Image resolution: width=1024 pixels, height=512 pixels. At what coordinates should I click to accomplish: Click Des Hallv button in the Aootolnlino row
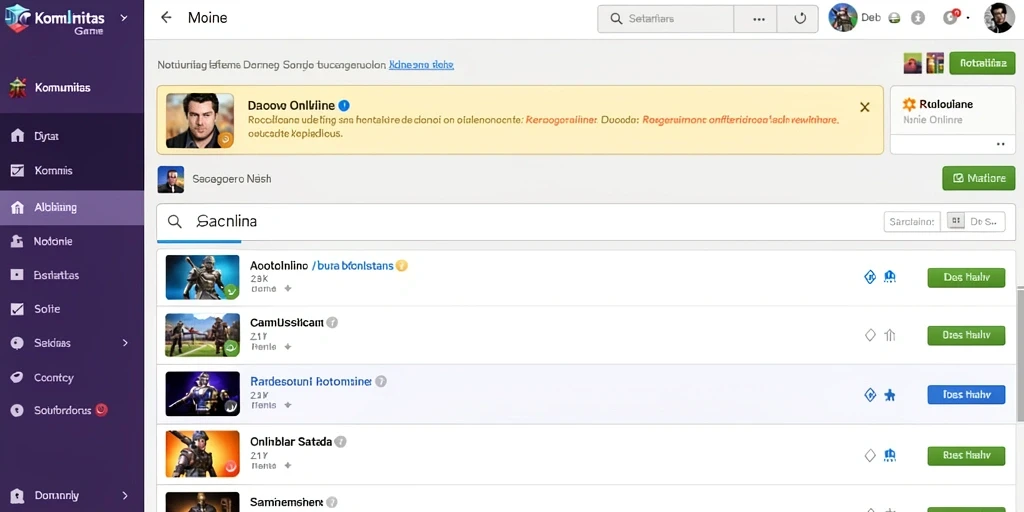coord(966,277)
